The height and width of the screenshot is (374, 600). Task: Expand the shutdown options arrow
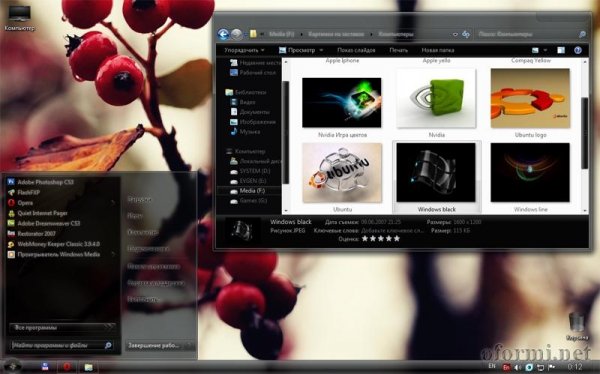tap(190, 346)
